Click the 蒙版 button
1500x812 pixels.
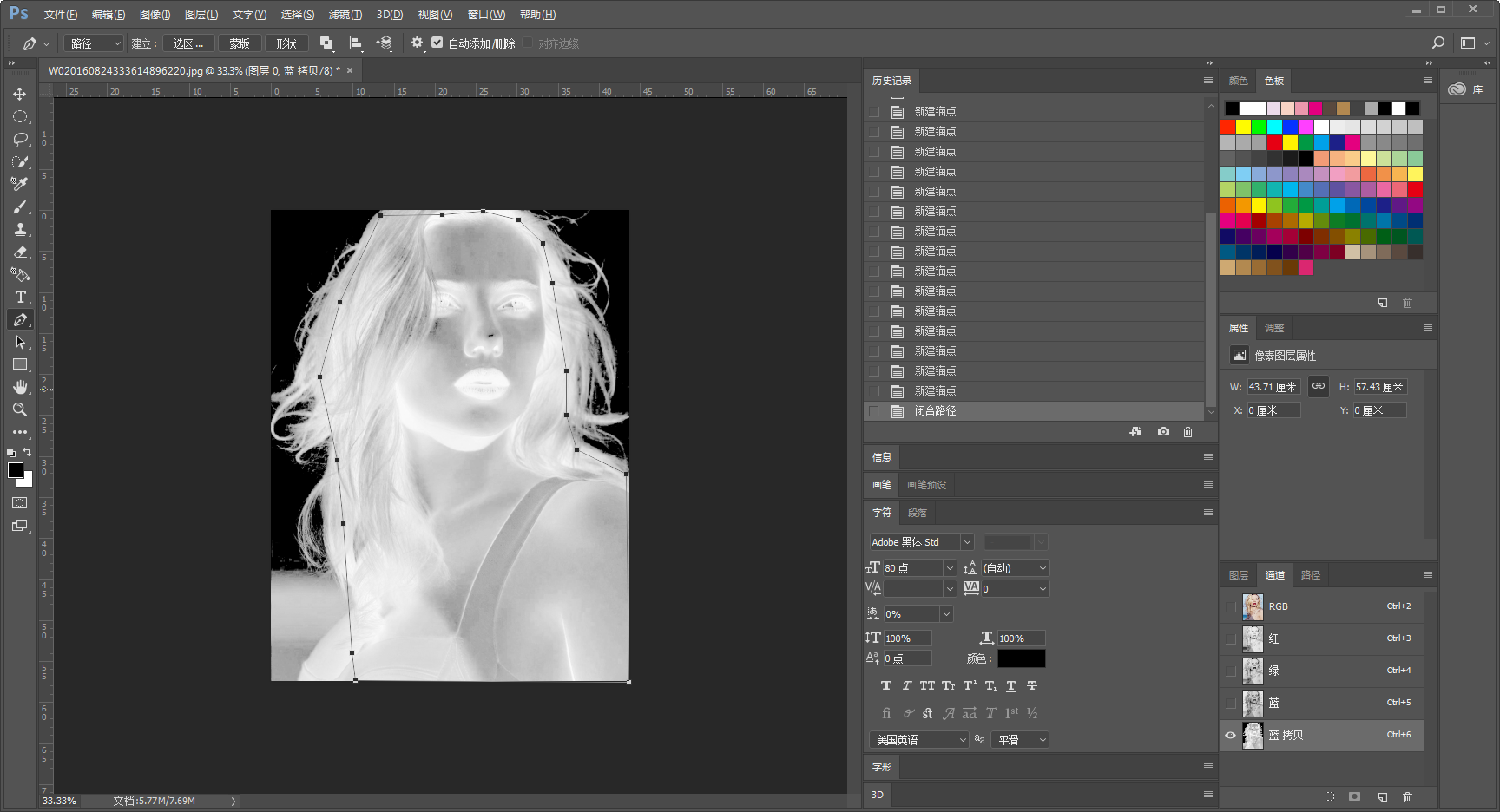240,43
